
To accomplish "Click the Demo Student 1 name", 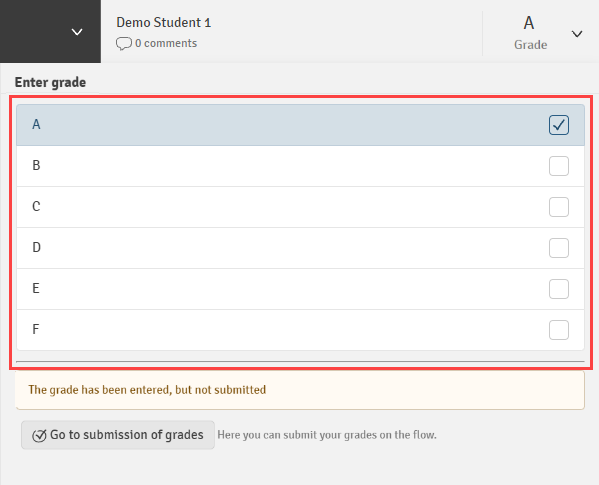I will (x=164, y=23).
